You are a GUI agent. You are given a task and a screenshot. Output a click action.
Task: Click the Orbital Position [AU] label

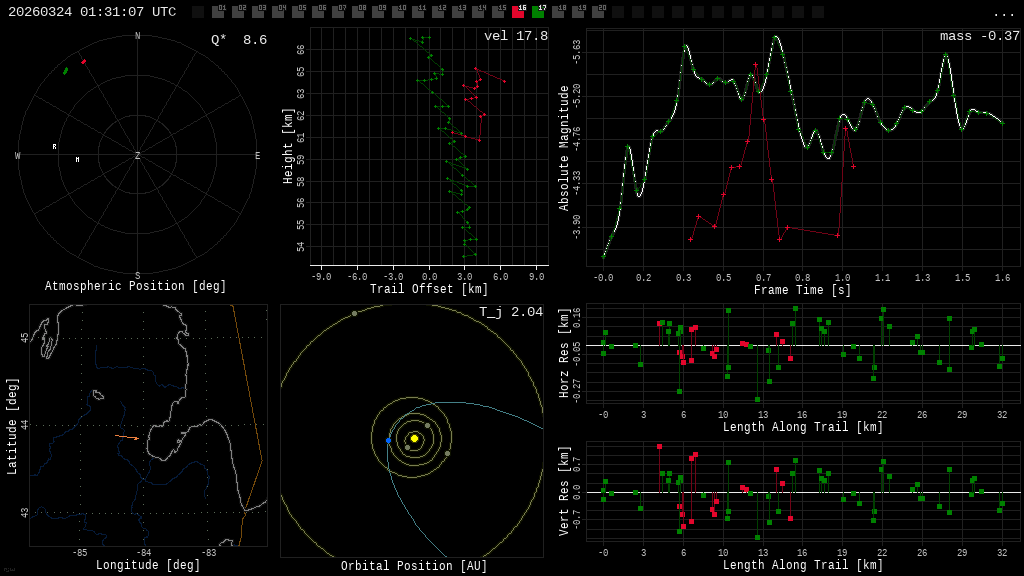pos(414,566)
